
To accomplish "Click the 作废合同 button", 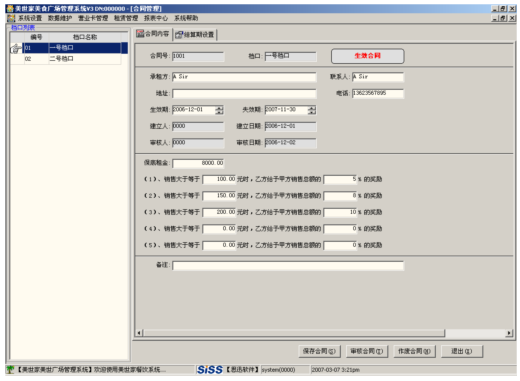I will 414,351.
